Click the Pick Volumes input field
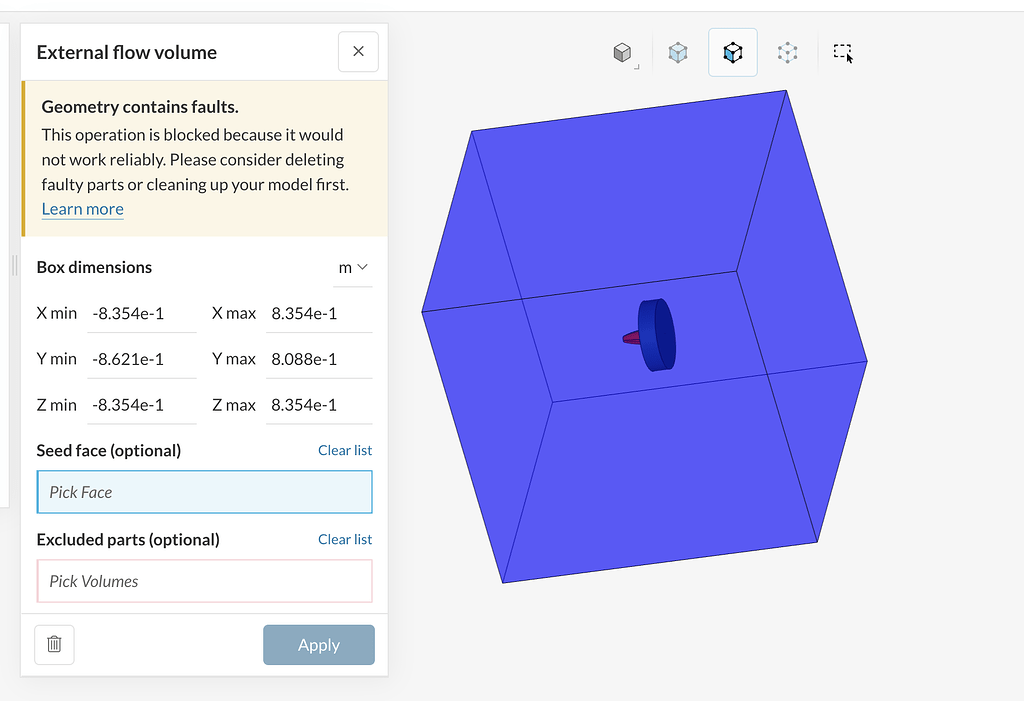1024x701 pixels. click(204, 581)
